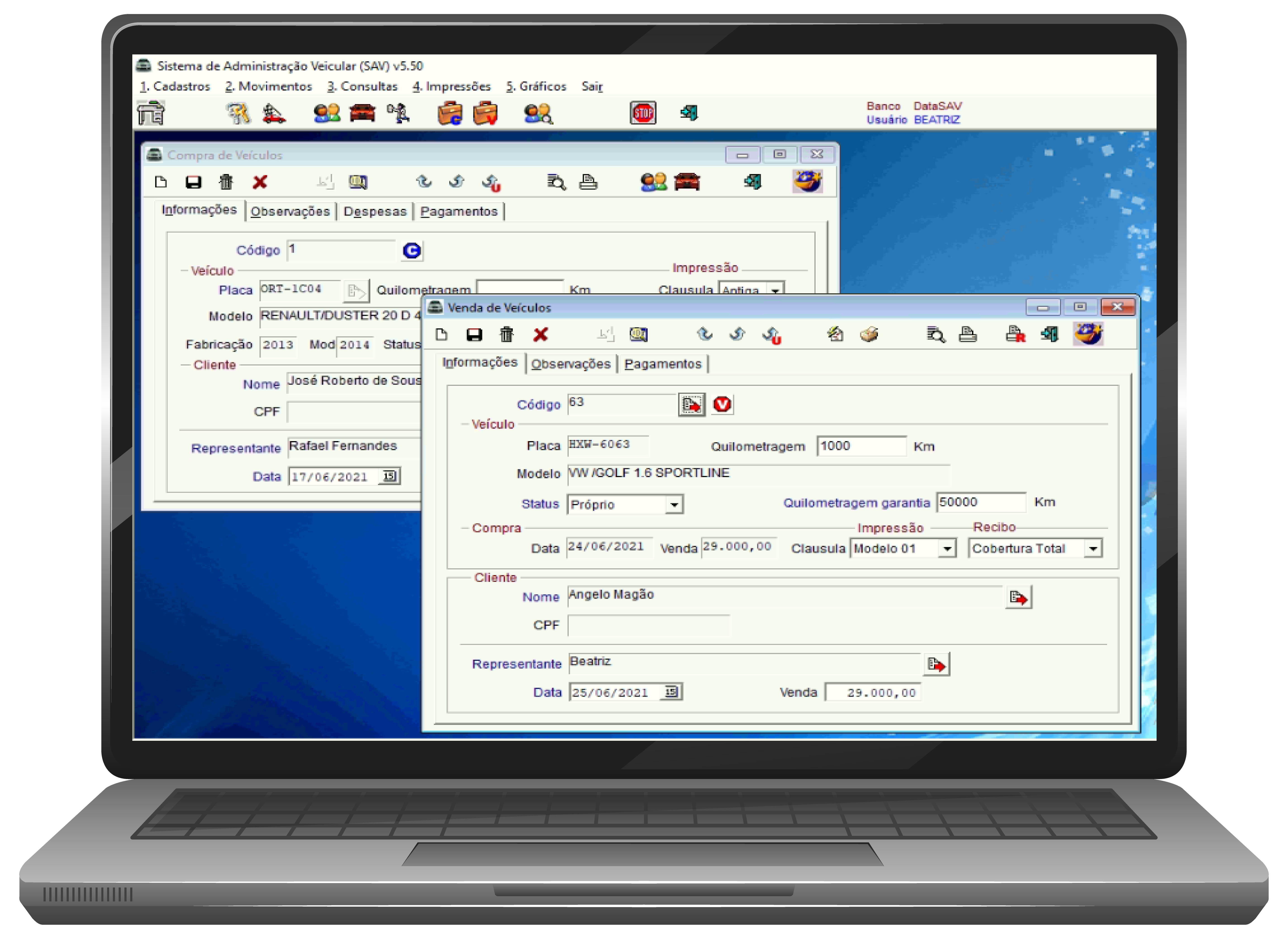Open the date picker for 17/06/2021 in Compra
Screen dimensions: 1288x939
coord(390,476)
